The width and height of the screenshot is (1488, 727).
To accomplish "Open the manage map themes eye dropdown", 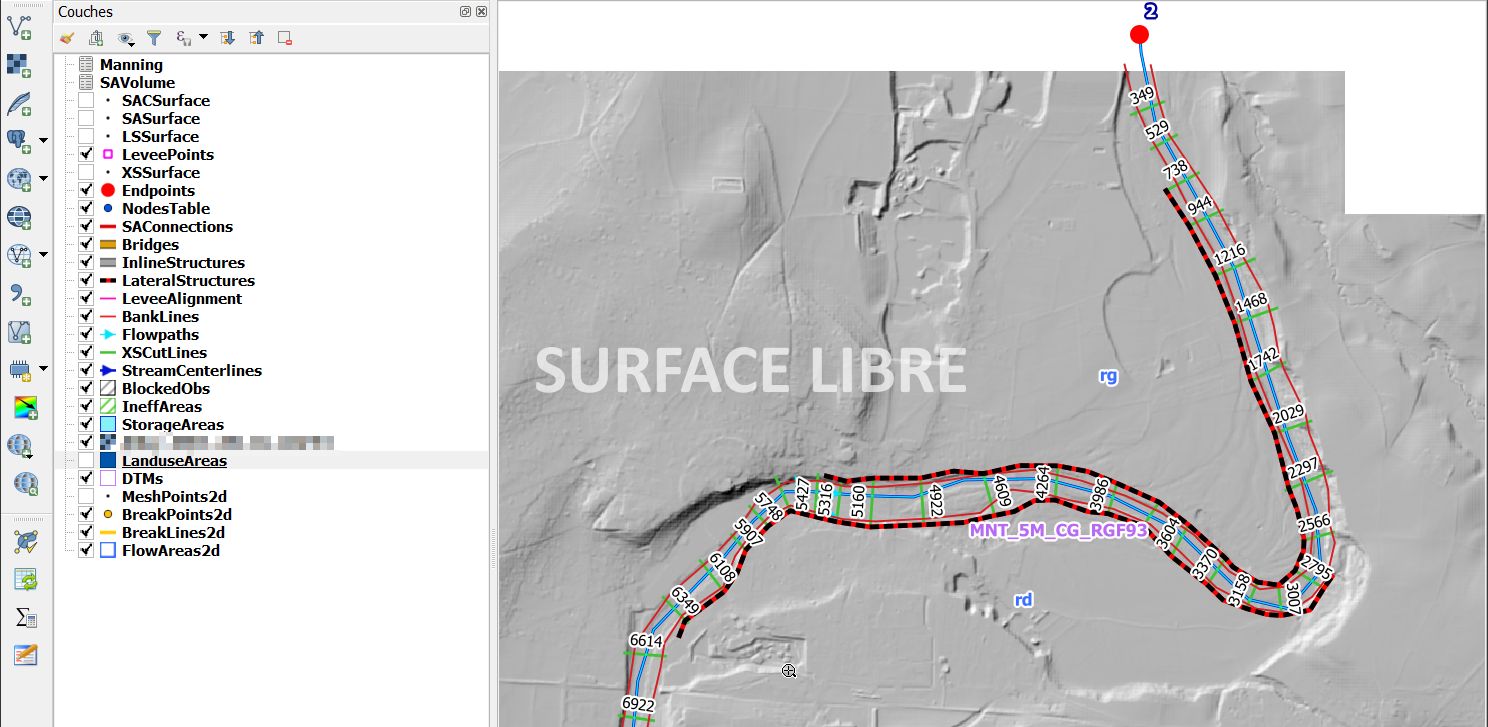I will tap(127, 38).
